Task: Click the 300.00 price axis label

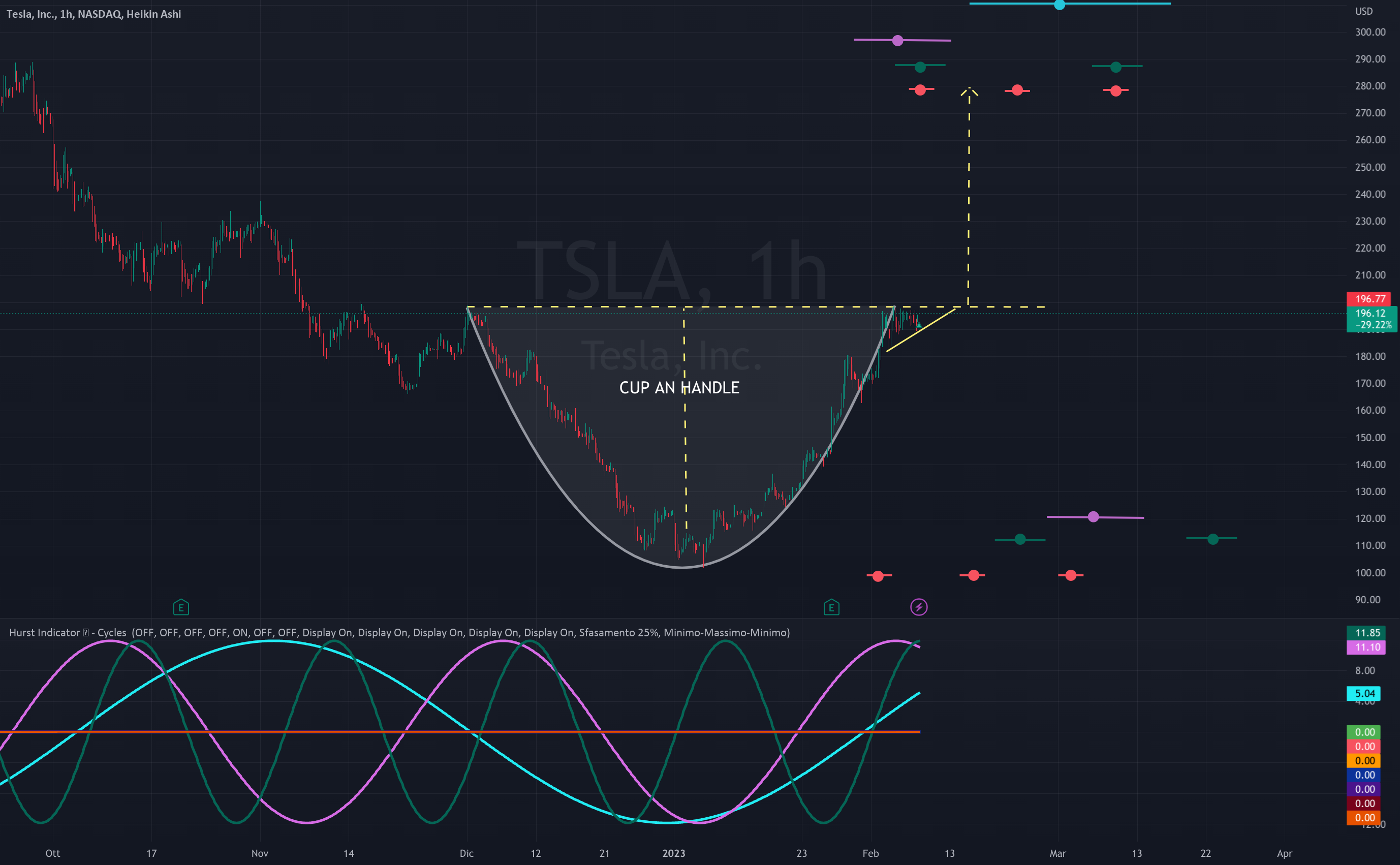Action: tap(1370, 32)
